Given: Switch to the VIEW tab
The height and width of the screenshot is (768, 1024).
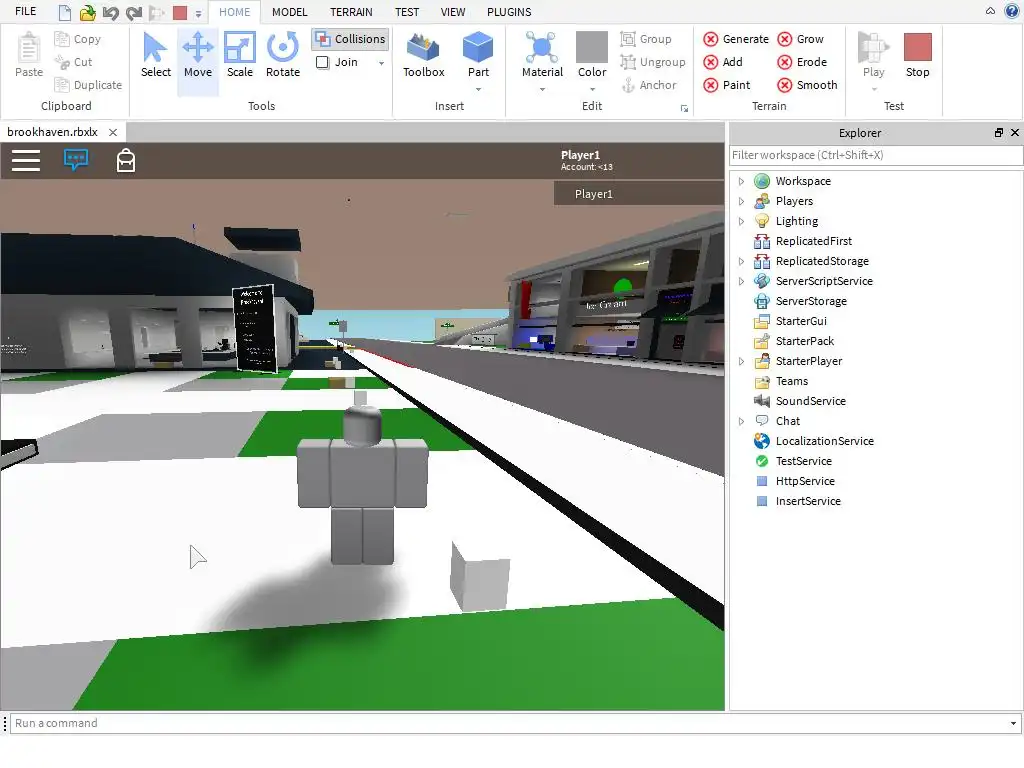Looking at the screenshot, I should click(453, 12).
